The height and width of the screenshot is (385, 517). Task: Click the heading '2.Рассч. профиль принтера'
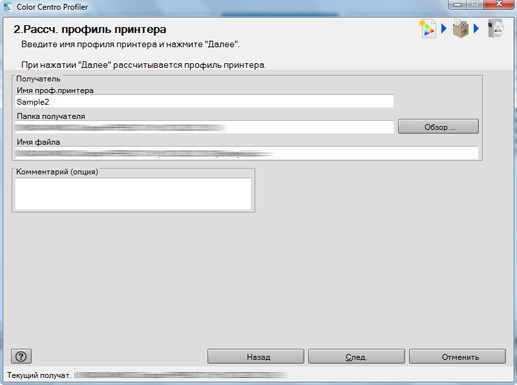90,29
